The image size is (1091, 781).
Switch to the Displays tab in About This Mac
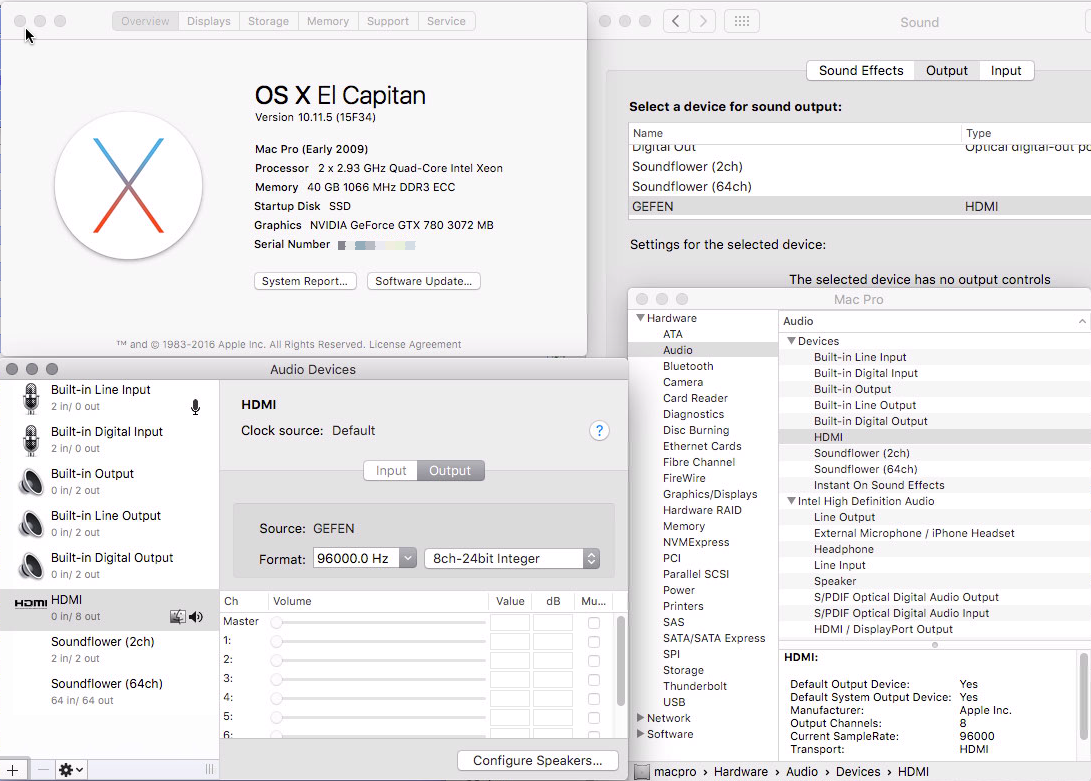[209, 22]
